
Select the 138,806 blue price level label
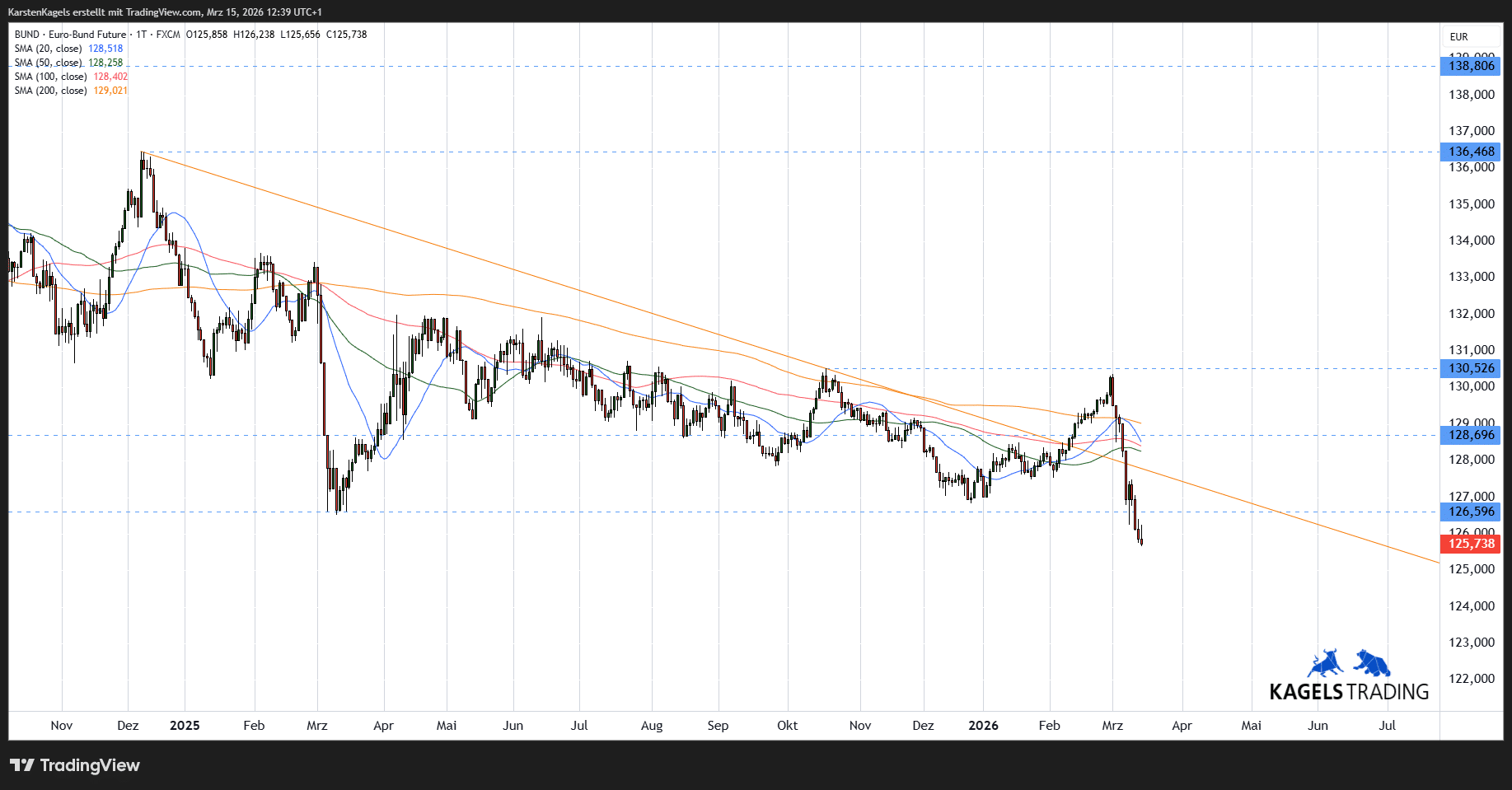[1471, 66]
